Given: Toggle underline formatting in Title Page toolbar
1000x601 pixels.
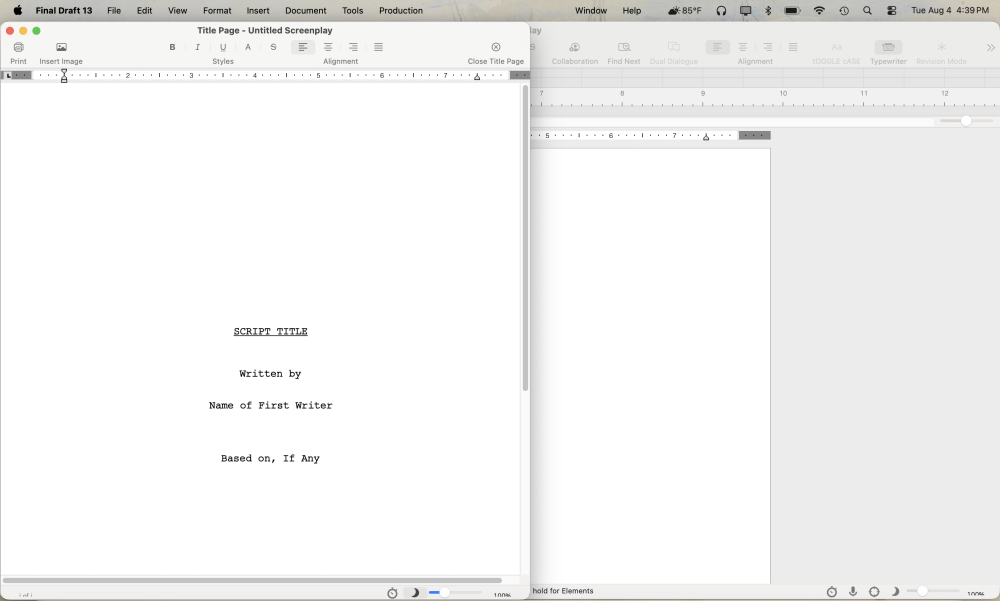Looking at the screenshot, I should pyautogui.click(x=223, y=47).
